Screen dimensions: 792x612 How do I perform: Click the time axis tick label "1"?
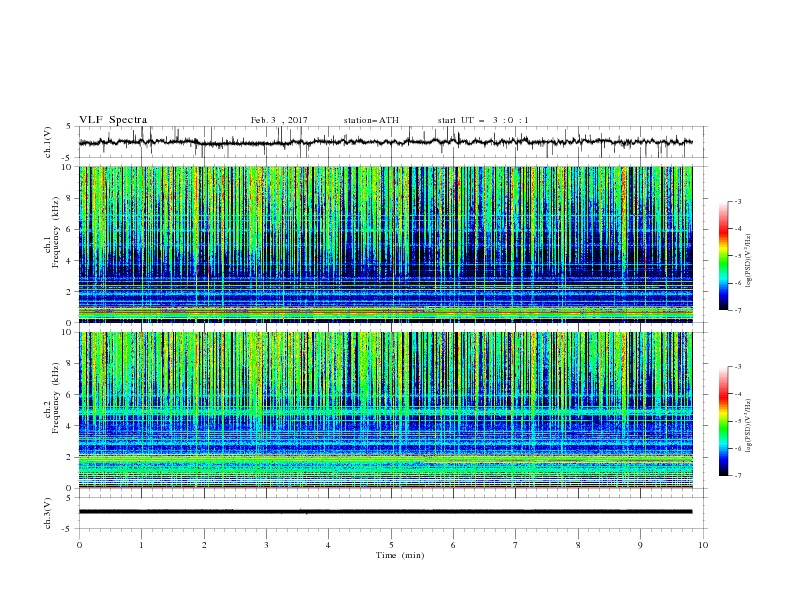141,545
